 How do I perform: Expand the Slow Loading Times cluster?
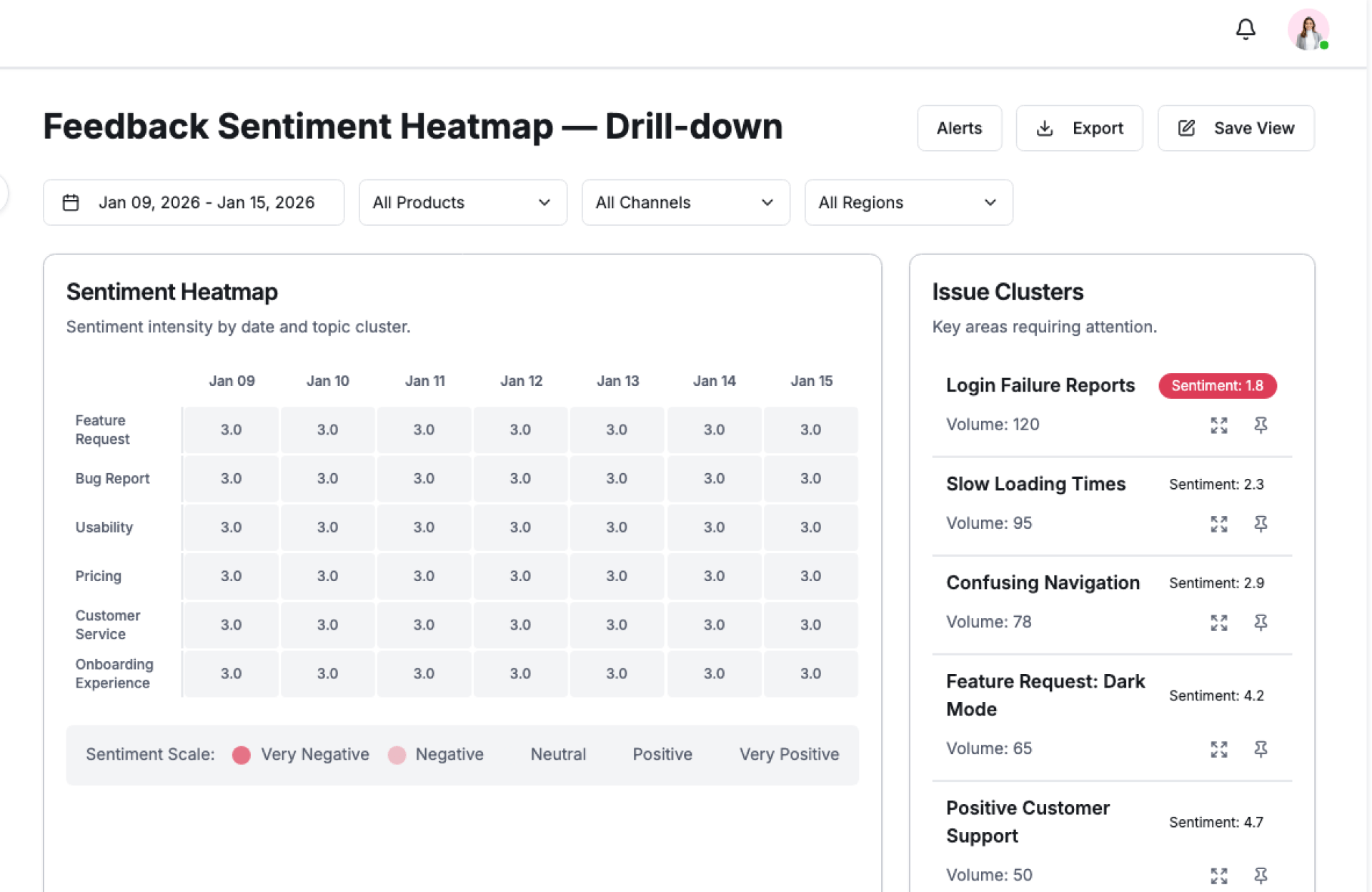click(1218, 524)
